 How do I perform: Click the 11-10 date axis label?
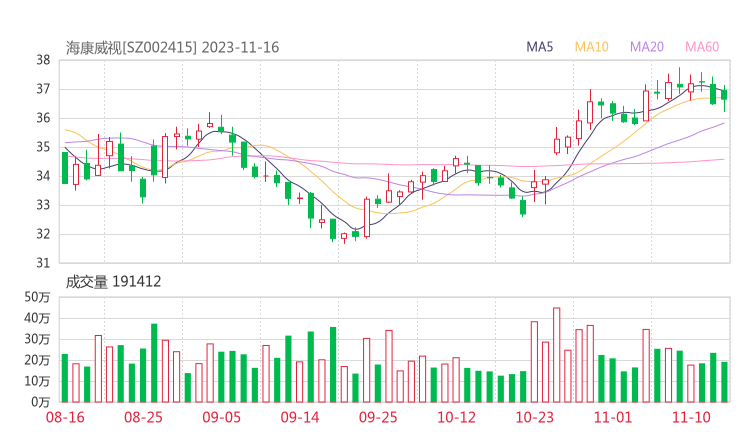pos(691,416)
